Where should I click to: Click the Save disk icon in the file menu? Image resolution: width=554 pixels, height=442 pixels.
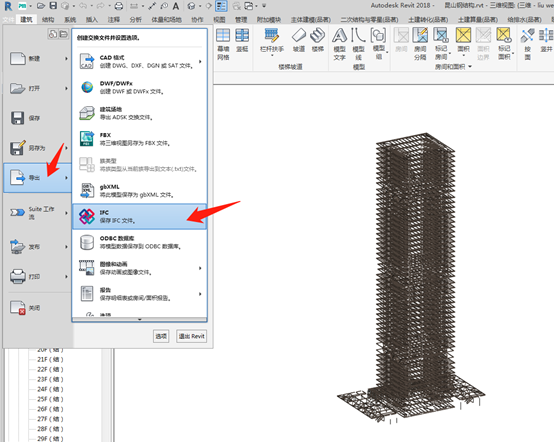(x=17, y=118)
